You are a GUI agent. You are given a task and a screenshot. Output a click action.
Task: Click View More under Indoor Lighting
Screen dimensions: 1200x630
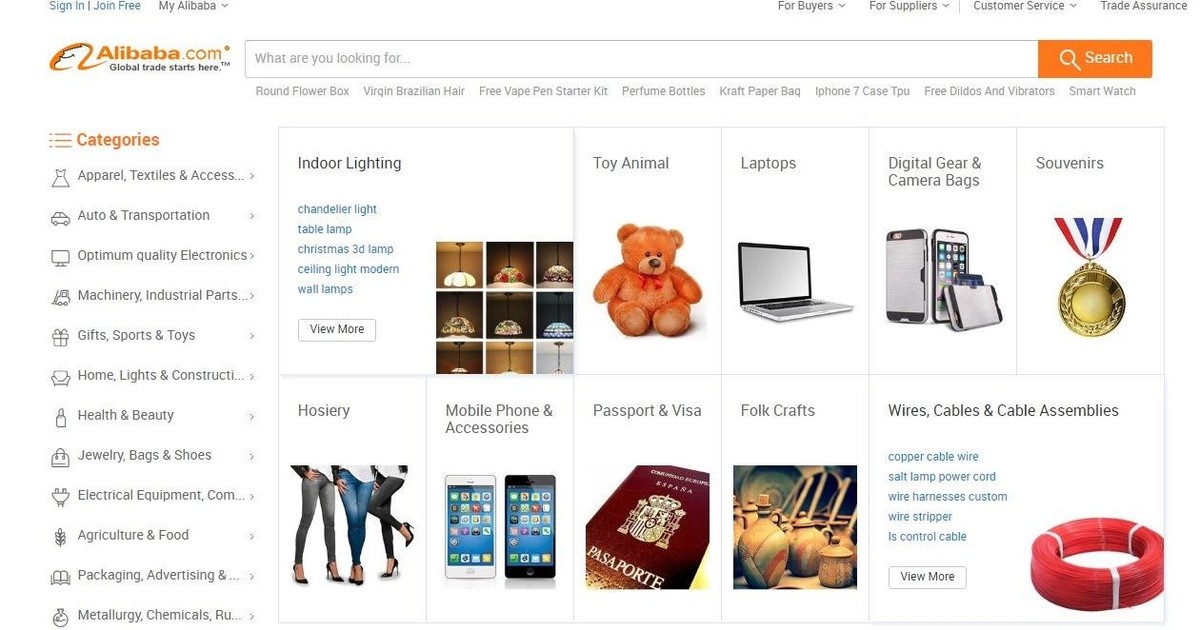point(337,330)
